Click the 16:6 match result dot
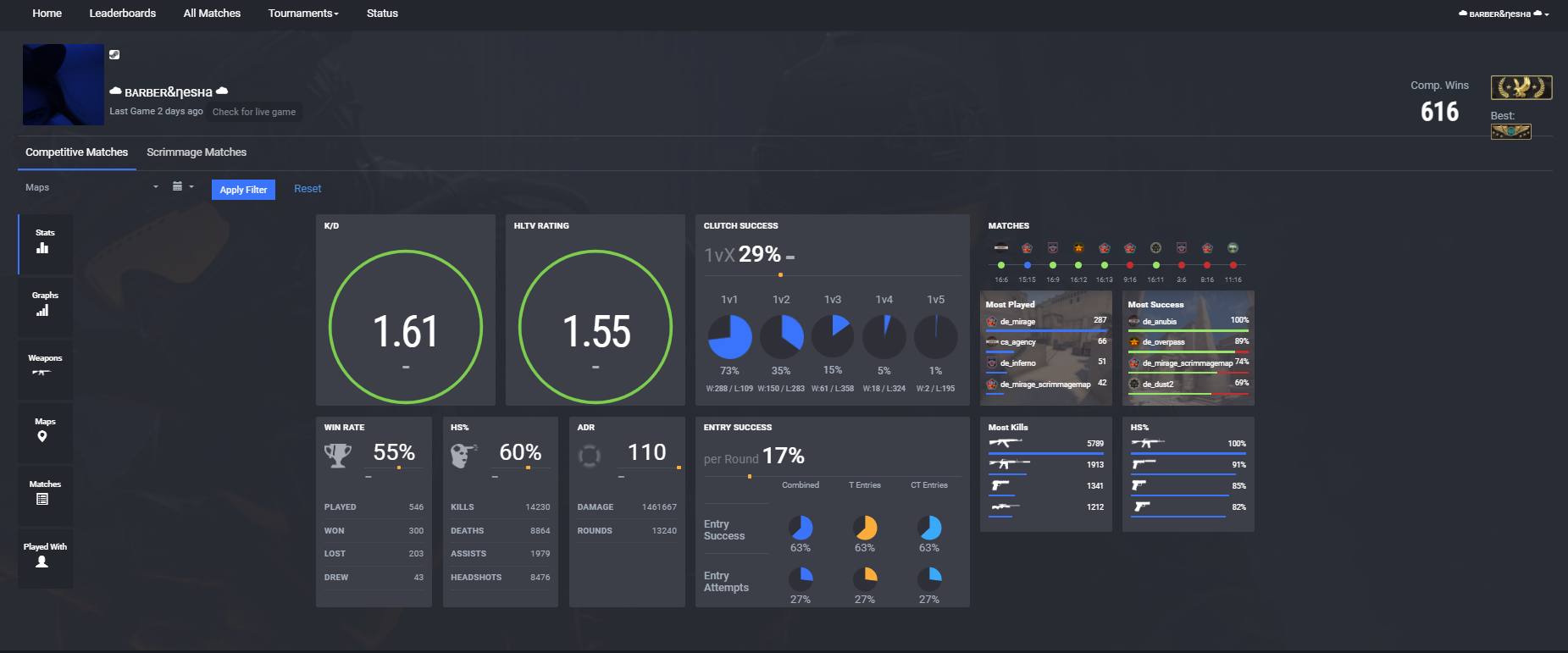 pyautogui.click(x=1001, y=265)
